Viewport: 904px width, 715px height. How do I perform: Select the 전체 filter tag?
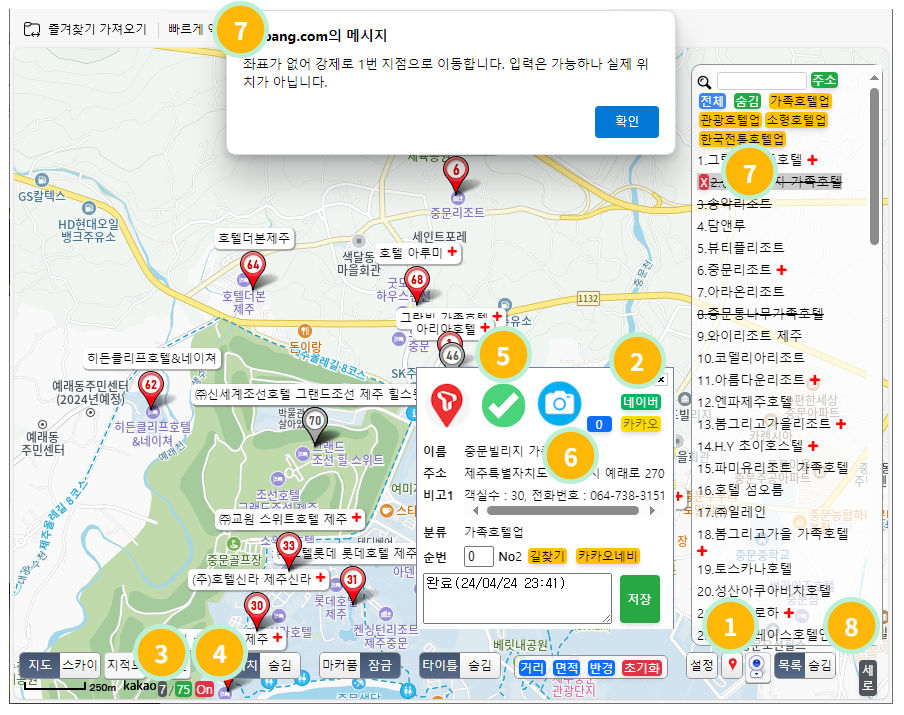712,101
